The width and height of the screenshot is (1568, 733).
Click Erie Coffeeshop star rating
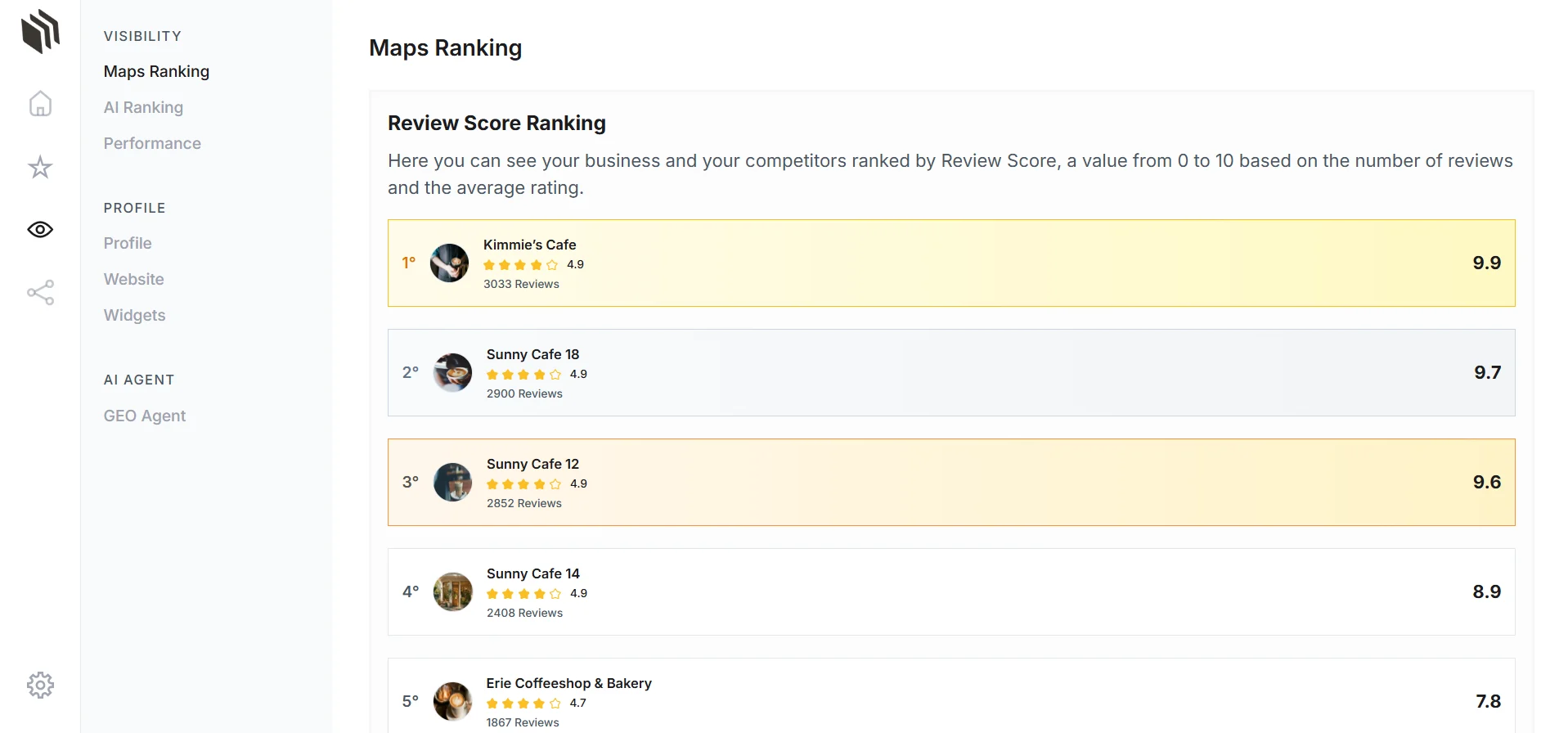(524, 703)
